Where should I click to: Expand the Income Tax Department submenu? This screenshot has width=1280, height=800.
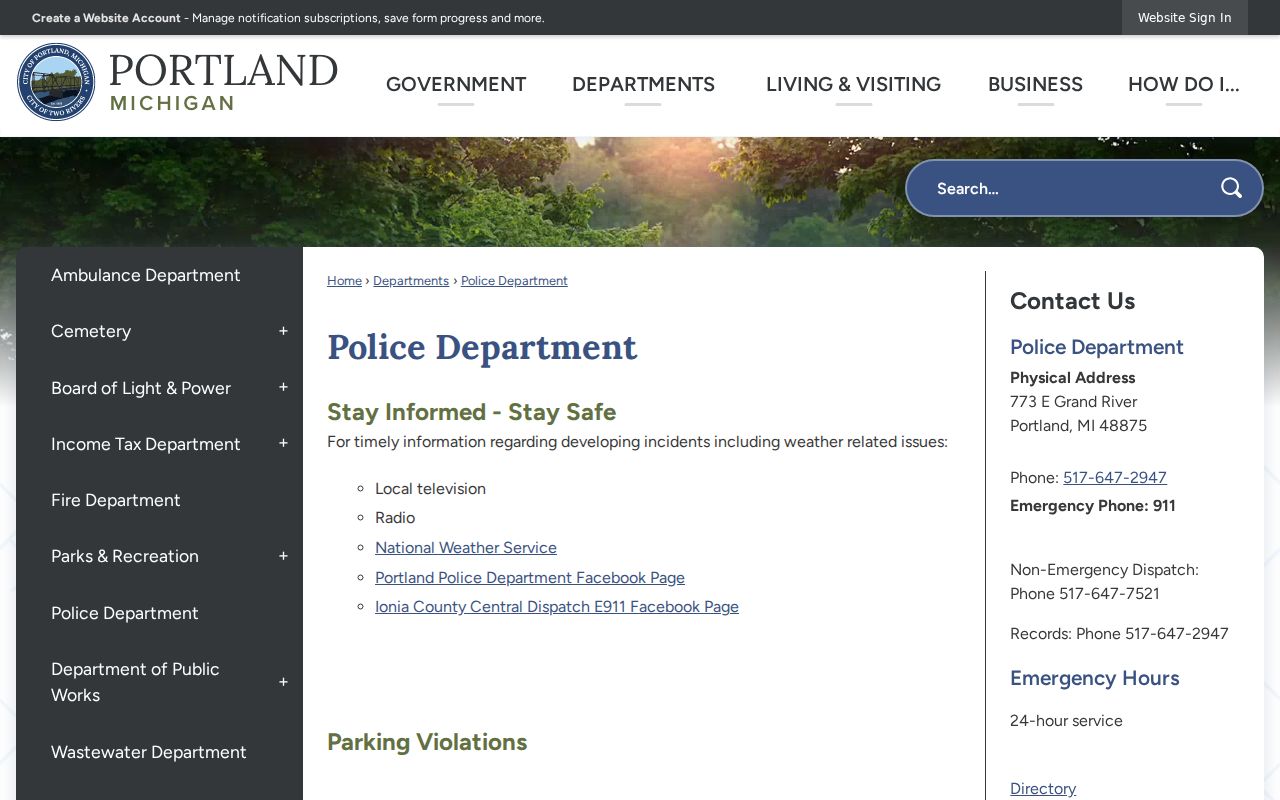[x=283, y=444]
